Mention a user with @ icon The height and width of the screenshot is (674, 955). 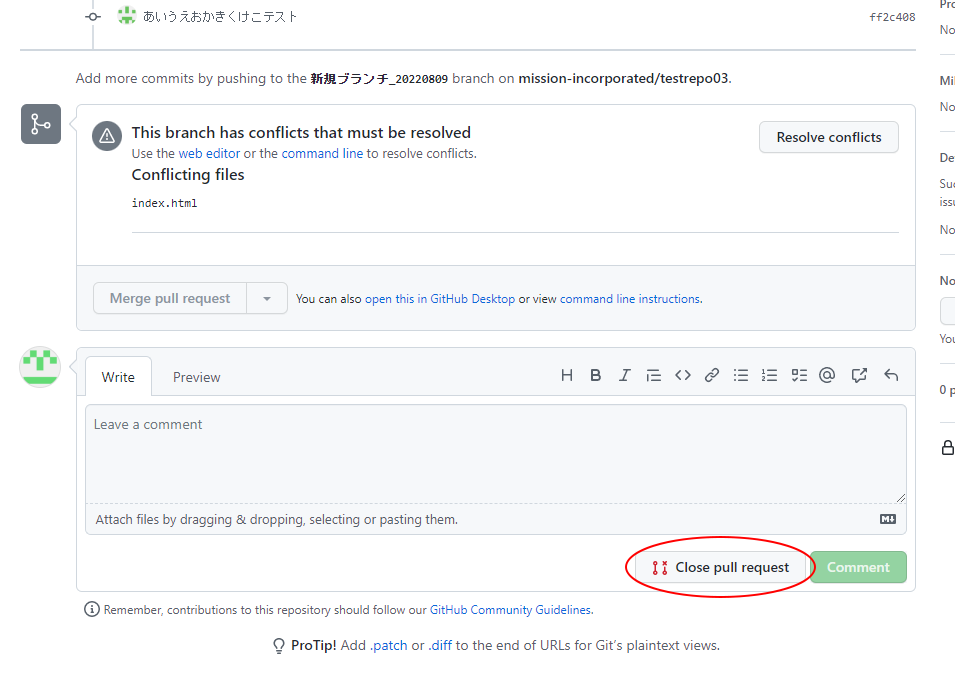827,376
